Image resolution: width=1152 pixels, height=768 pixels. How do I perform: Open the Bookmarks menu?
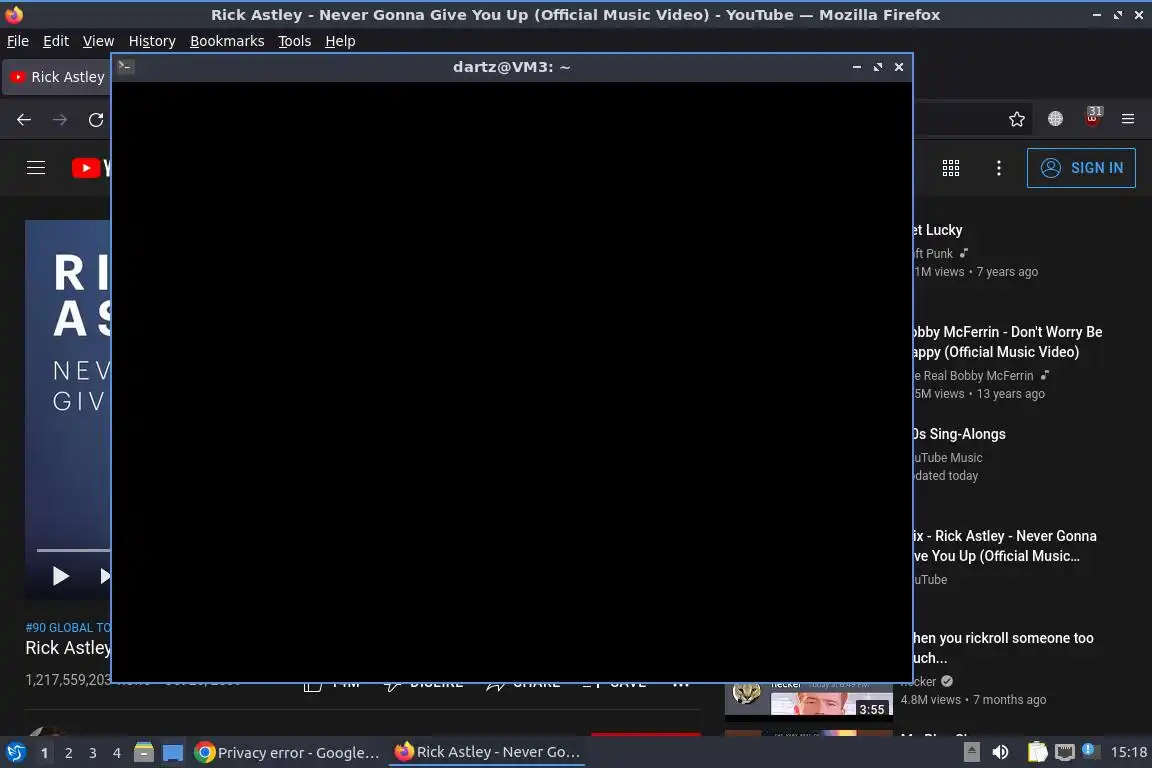point(227,41)
